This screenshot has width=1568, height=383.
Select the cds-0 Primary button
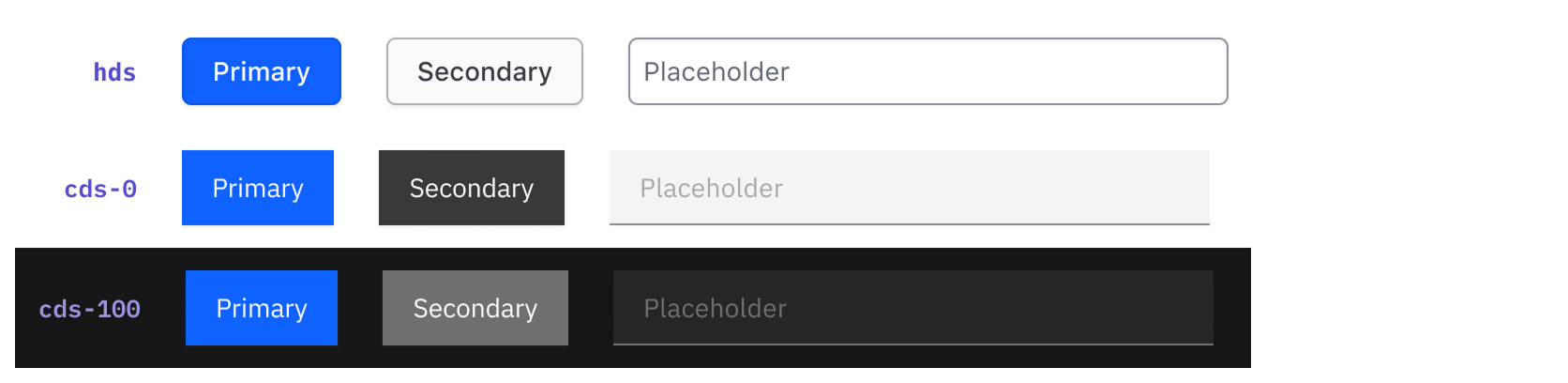click(x=258, y=188)
